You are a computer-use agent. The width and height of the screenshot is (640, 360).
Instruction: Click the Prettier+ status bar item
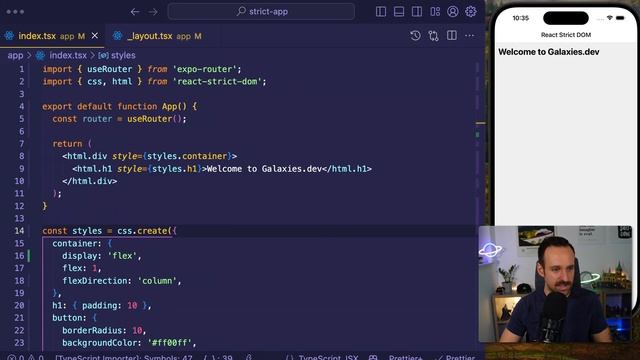click(405, 358)
